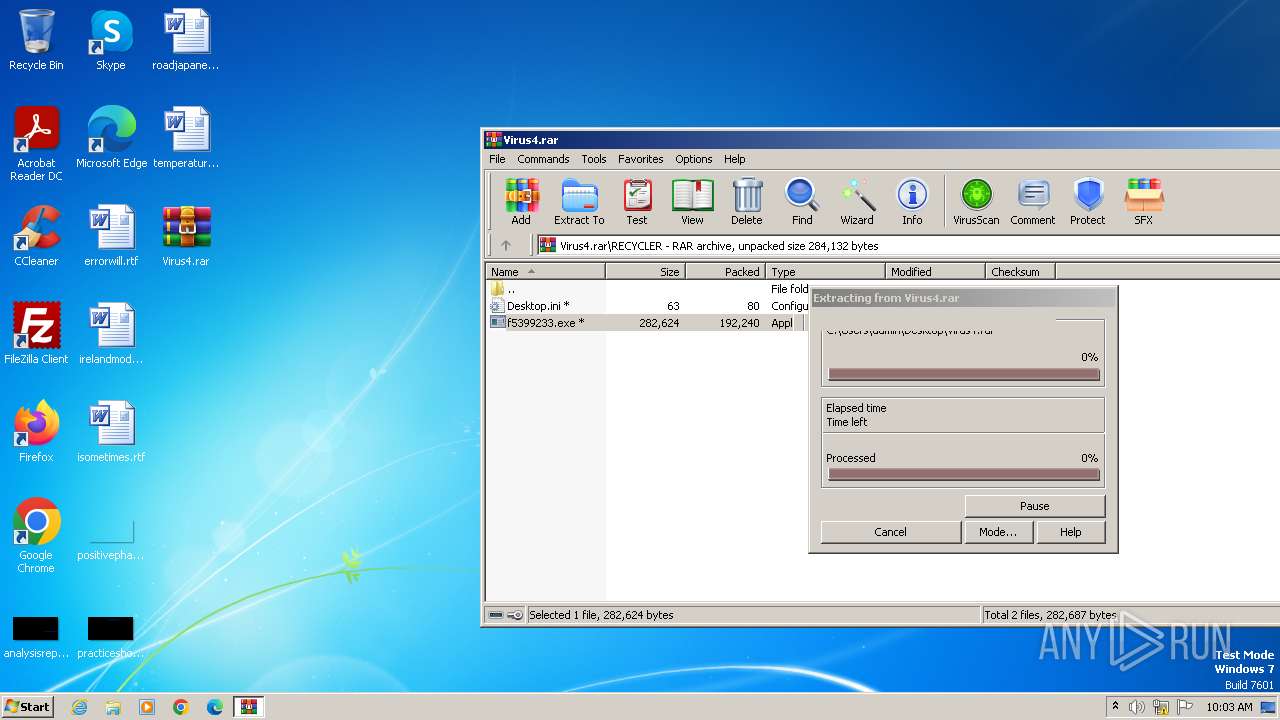Select the irelandmod... document icon
The width and height of the screenshot is (1280, 720).
click(111, 334)
